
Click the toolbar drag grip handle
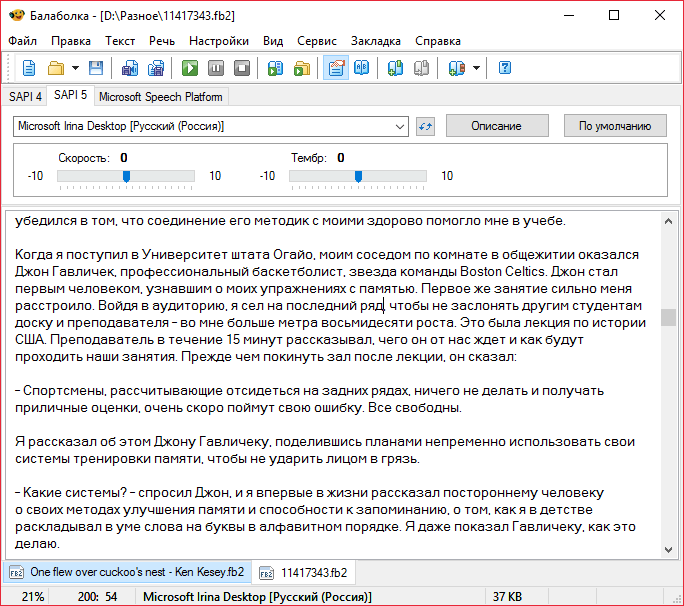pos(7,68)
